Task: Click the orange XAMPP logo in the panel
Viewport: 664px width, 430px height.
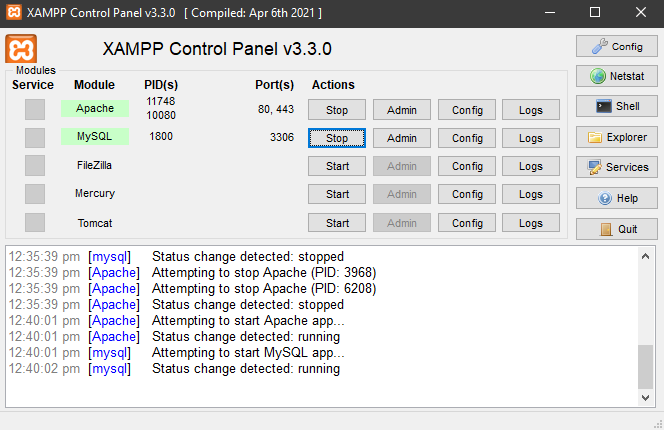Action: coord(21,49)
